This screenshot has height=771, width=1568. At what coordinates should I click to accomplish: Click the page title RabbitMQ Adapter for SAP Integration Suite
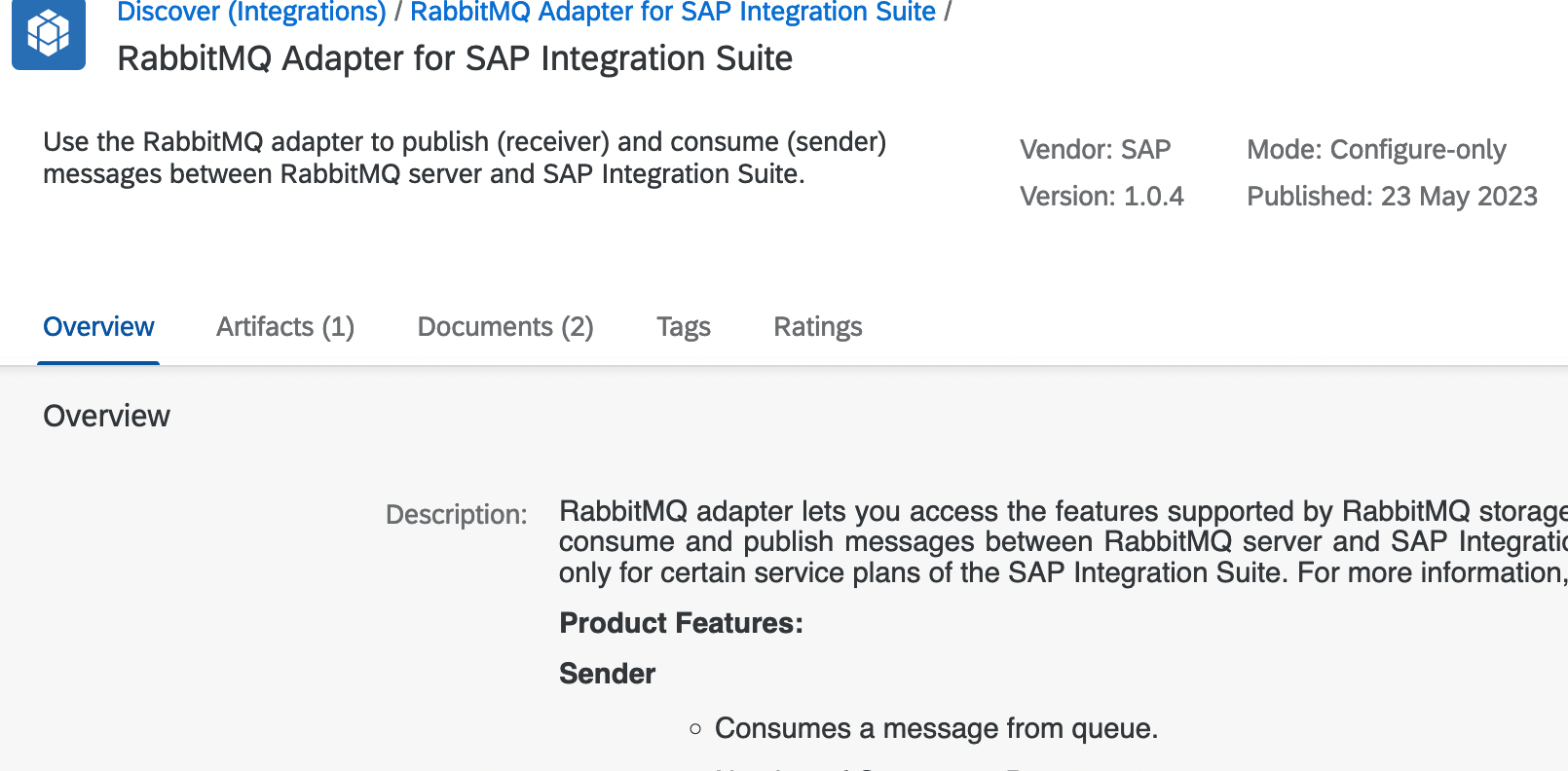tap(455, 58)
